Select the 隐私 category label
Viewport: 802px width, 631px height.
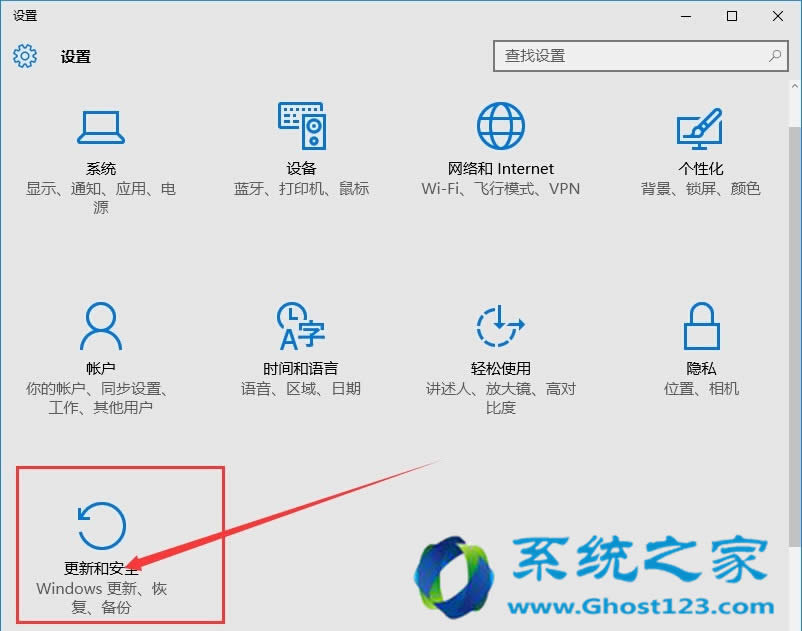click(x=701, y=369)
